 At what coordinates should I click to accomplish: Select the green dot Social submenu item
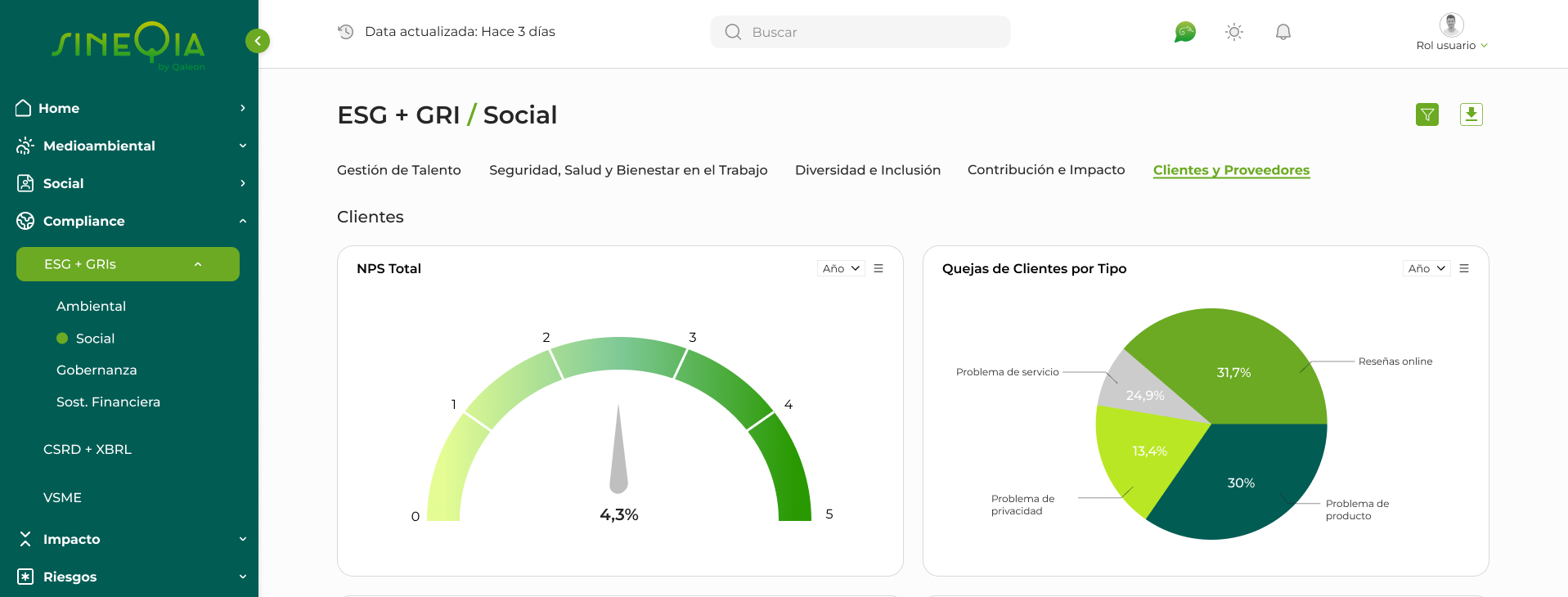pyautogui.click(x=85, y=339)
